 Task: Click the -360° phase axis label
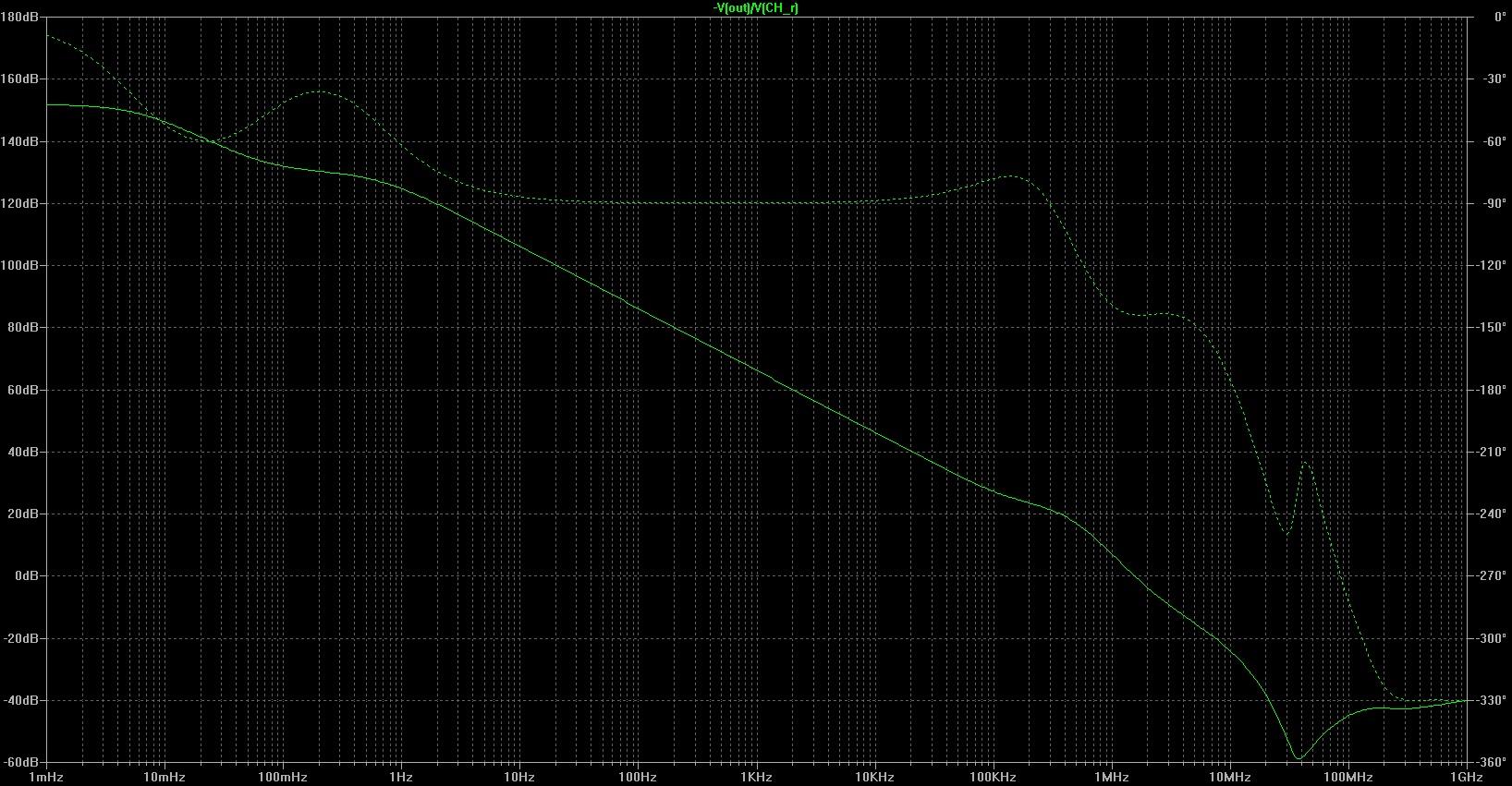(x=1491, y=762)
